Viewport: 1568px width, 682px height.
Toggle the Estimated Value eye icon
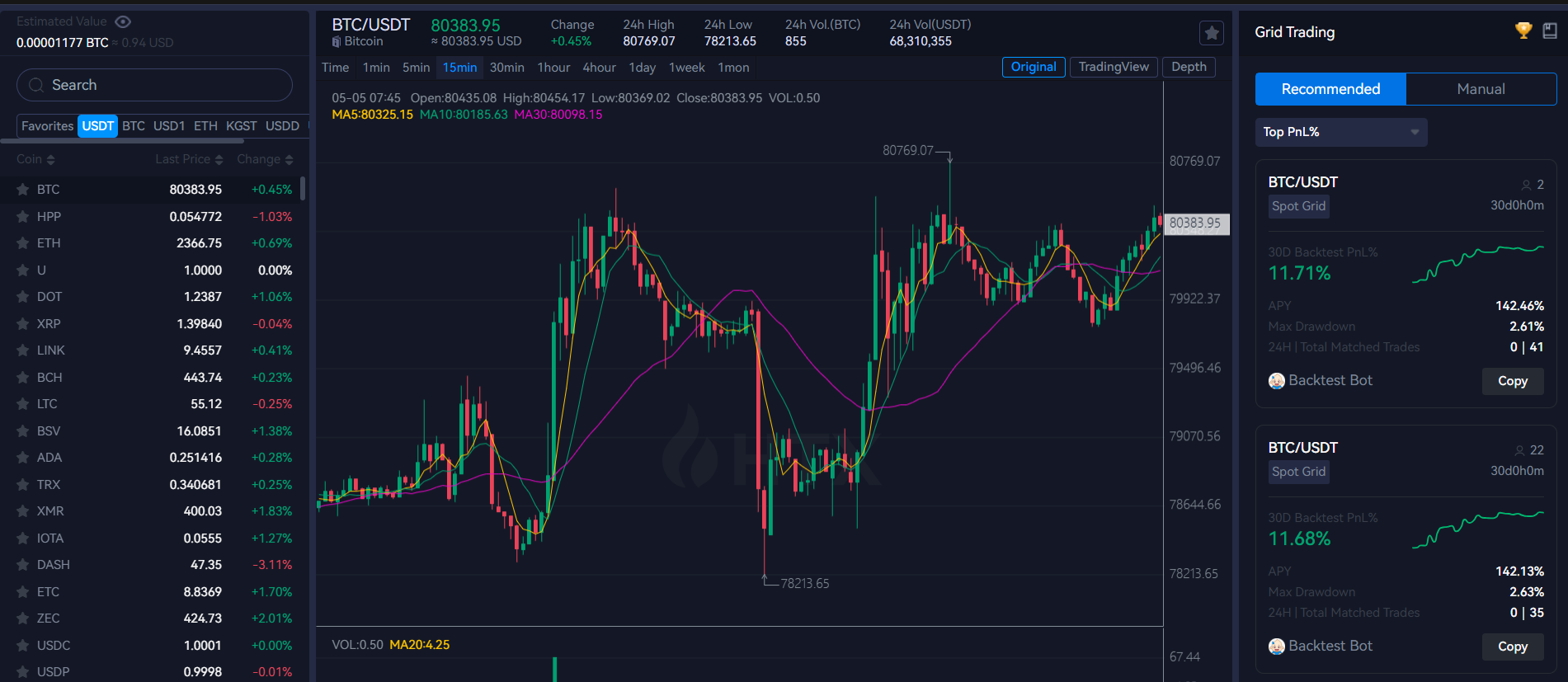(x=123, y=21)
